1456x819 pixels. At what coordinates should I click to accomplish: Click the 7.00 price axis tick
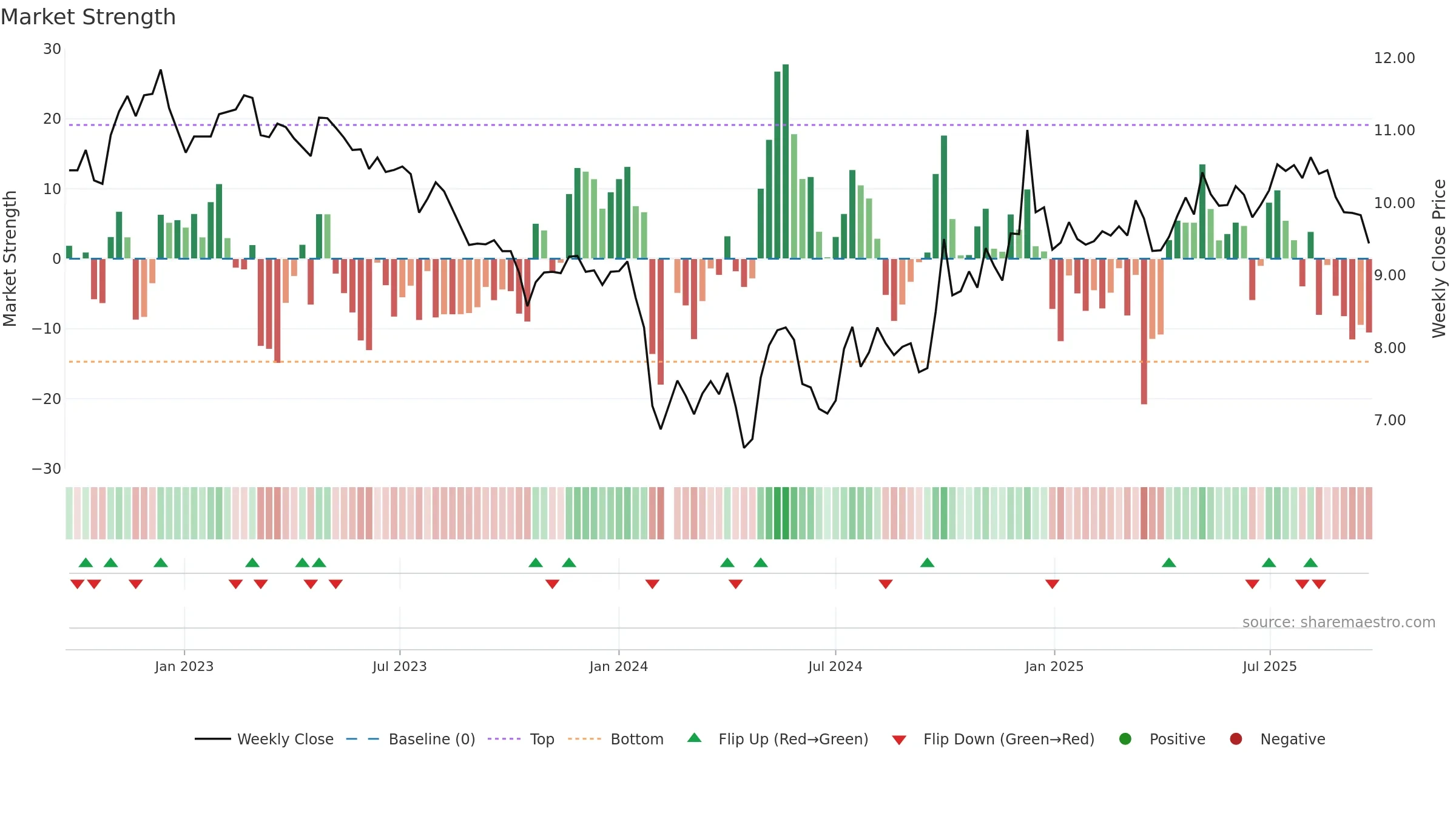pos(1390,420)
